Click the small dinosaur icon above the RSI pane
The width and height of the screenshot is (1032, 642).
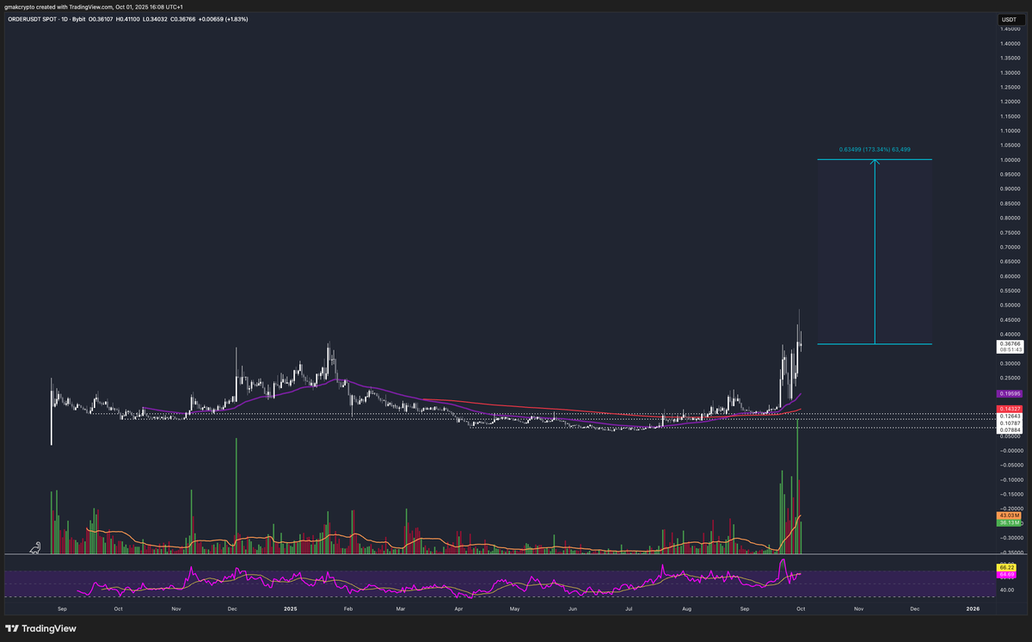[x=36, y=546]
